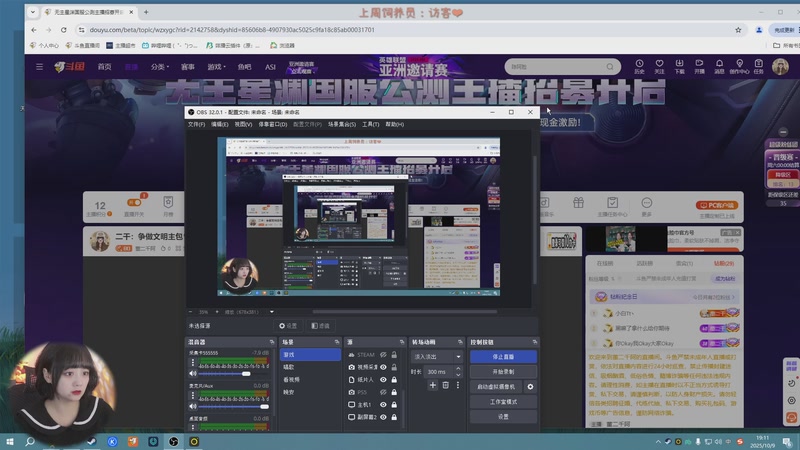Image resolution: width=800 pixels, height=450 pixels.
Task: Open download icon on Douyu header
Action: 679,66
